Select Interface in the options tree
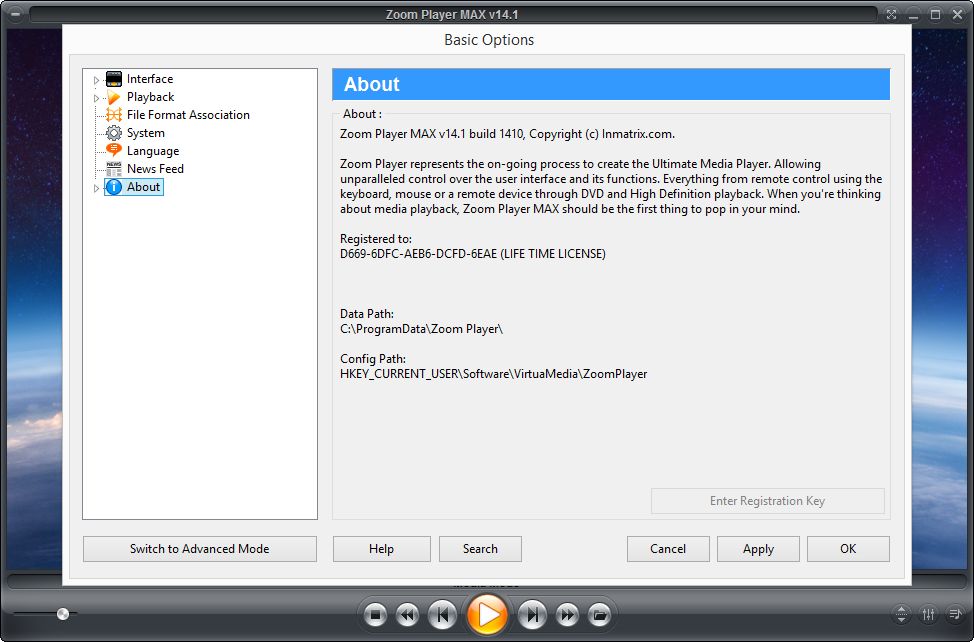The width and height of the screenshot is (974, 642). point(150,79)
